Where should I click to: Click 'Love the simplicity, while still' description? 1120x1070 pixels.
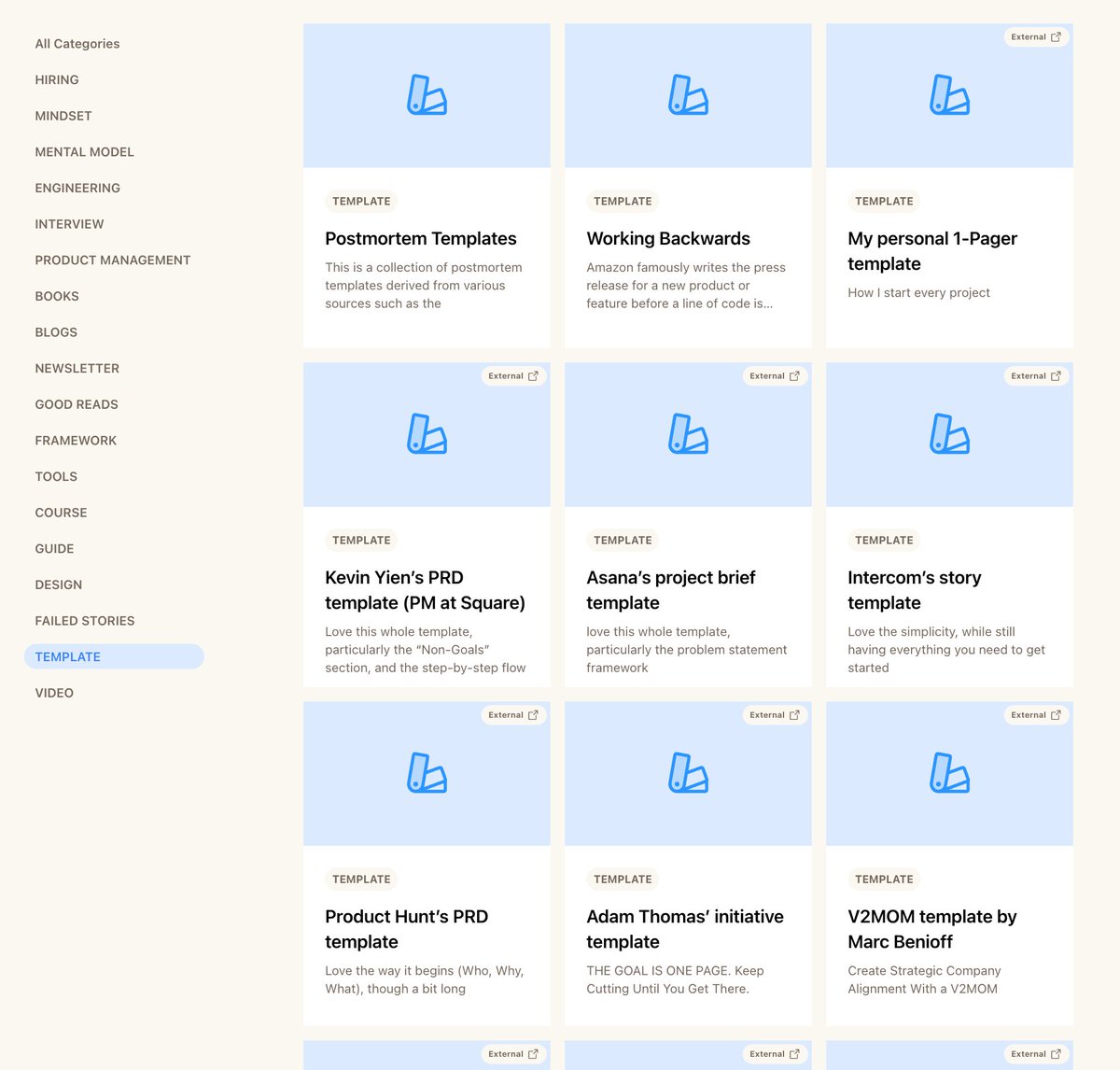pyautogui.click(x=946, y=650)
